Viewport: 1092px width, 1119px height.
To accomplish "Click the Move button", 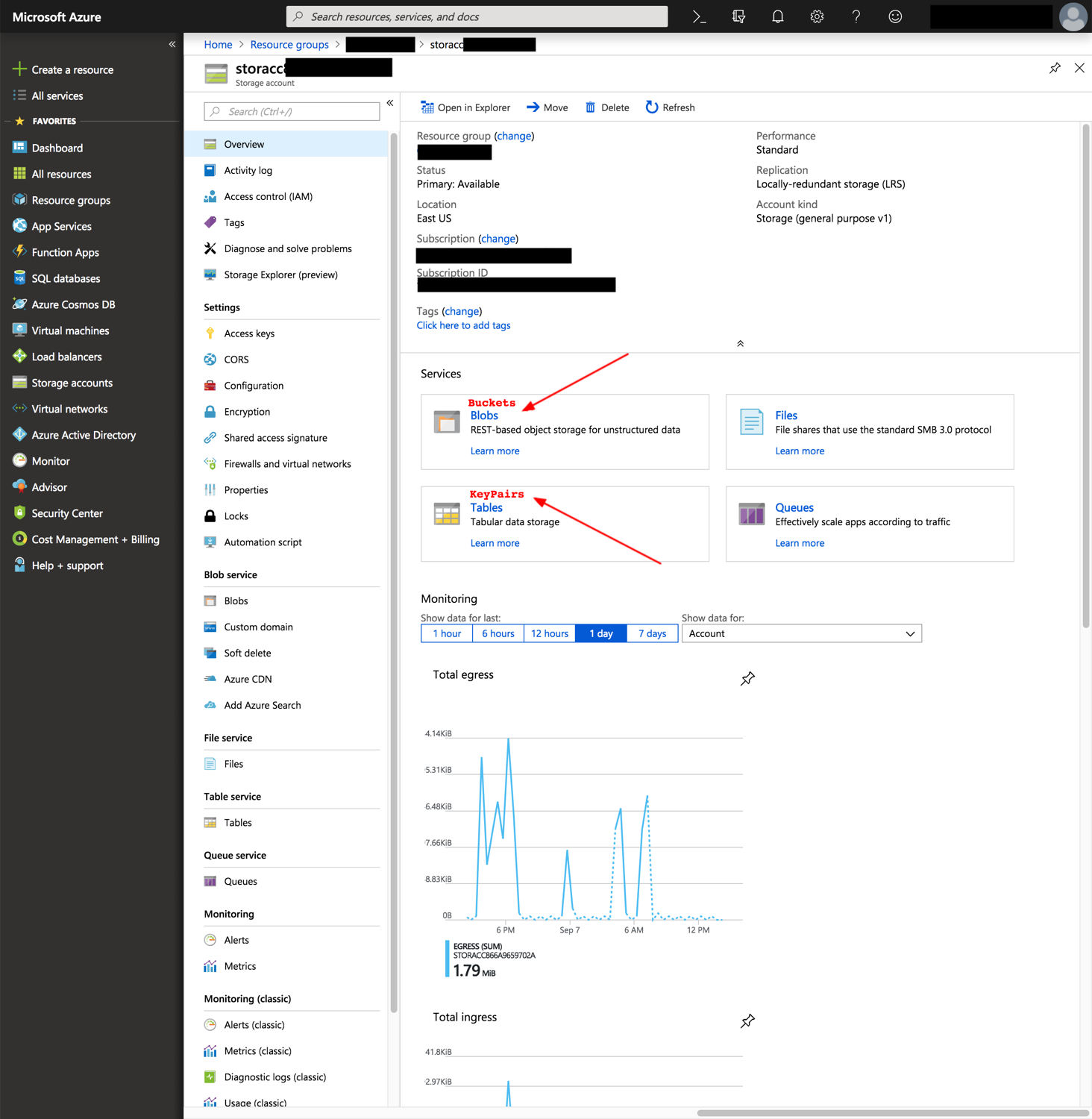I will click(x=547, y=107).
